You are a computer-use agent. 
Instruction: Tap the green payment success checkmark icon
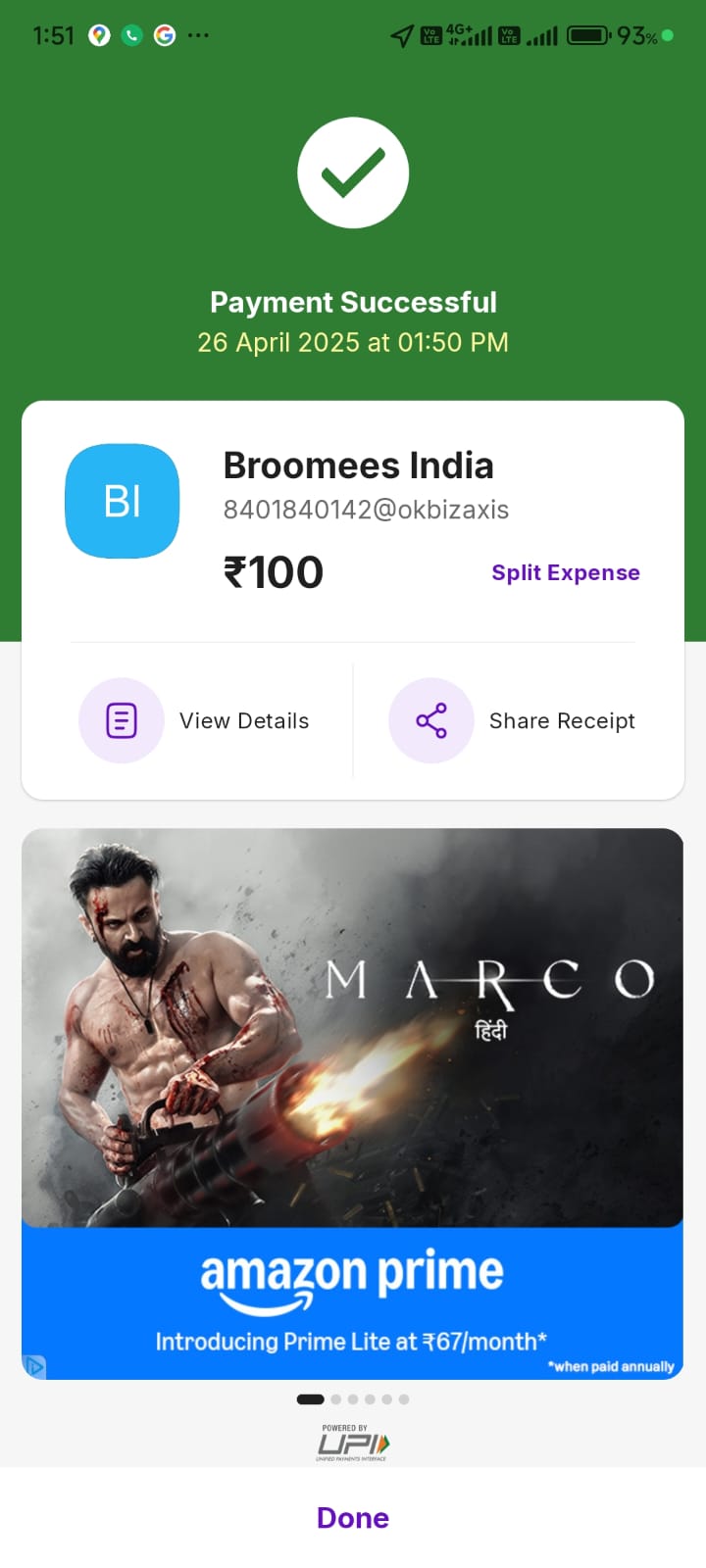pyautogui.click(x=353, y=172)
